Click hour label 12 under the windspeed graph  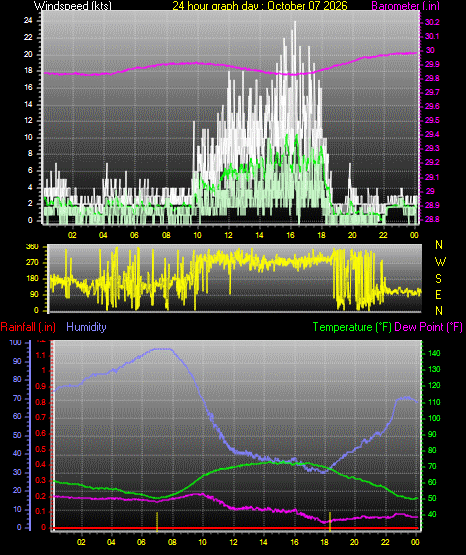click(x=228, y=235)
